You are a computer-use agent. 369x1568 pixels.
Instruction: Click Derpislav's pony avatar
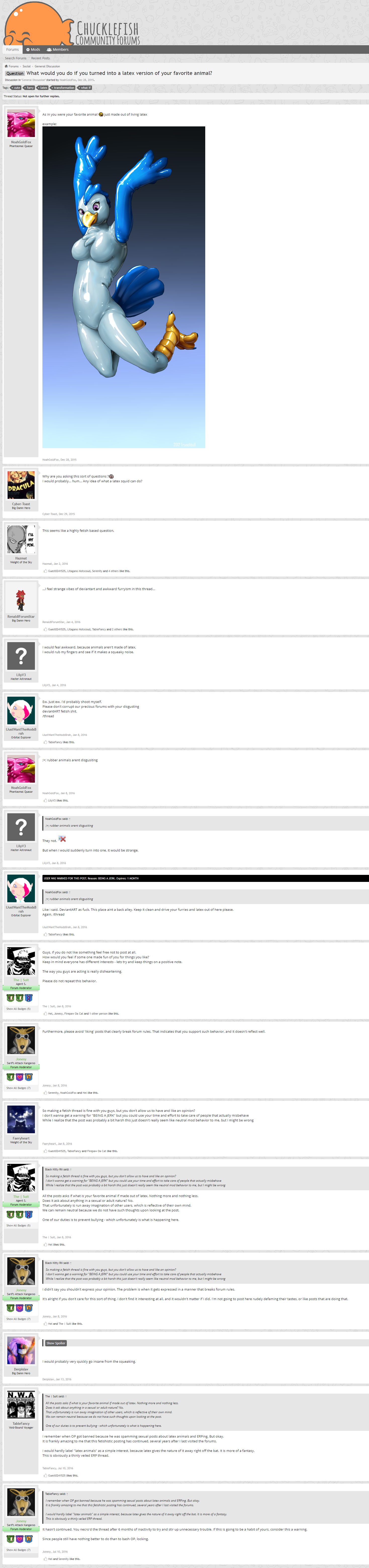(21, 1351)
